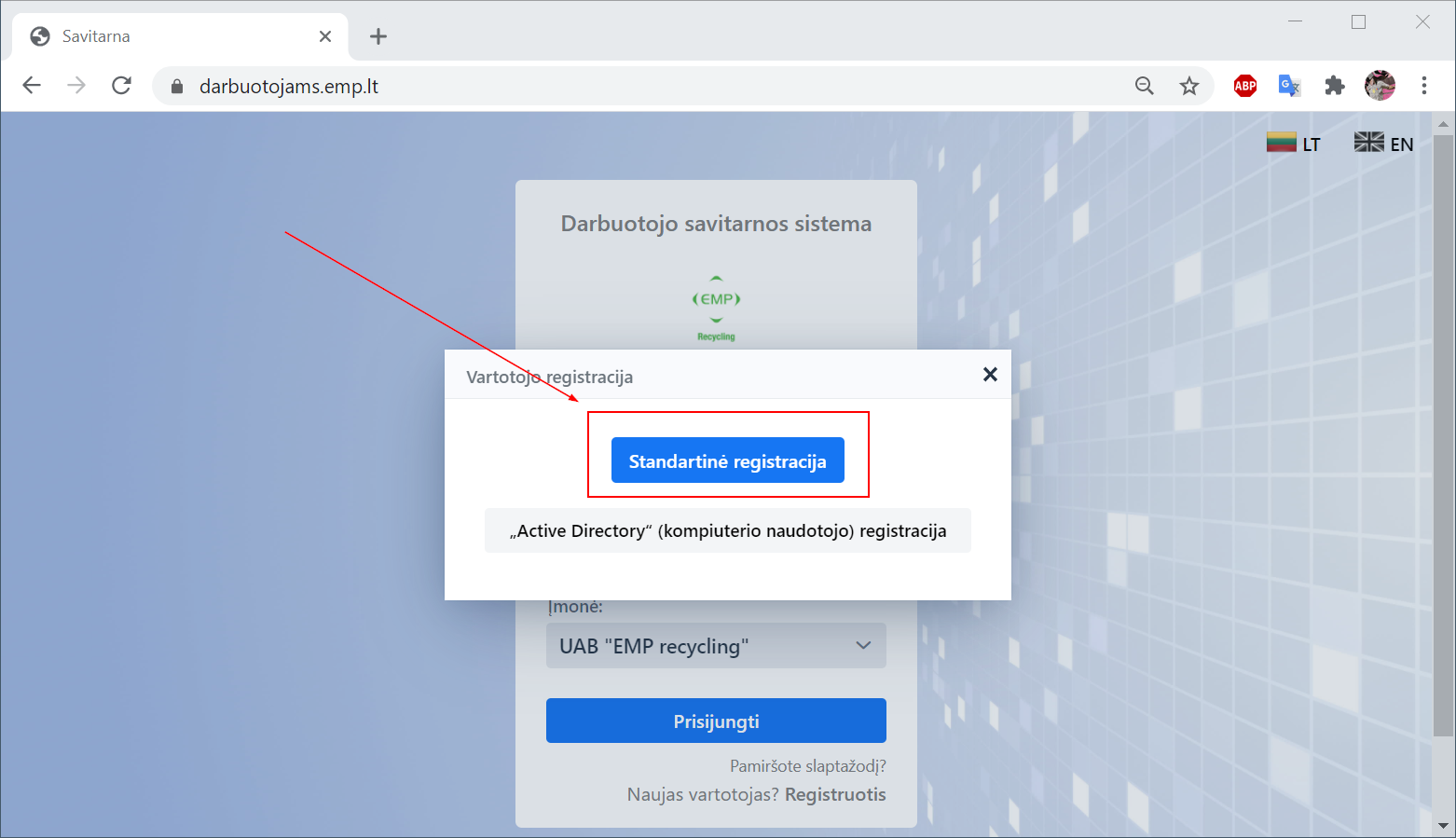
Task: Open the Chrome three-dot menu
Action: pos(1424,86)
